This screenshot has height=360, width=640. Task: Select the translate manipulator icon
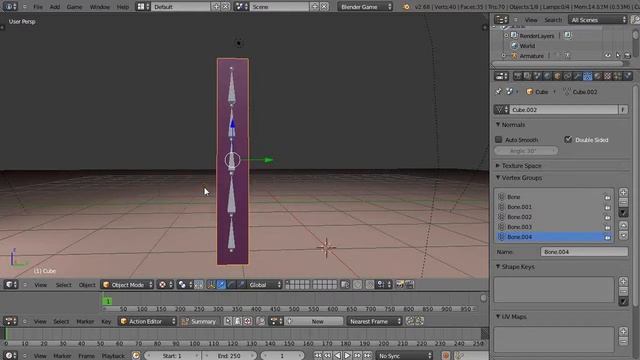pyautogui.click(x=221, y=285)
